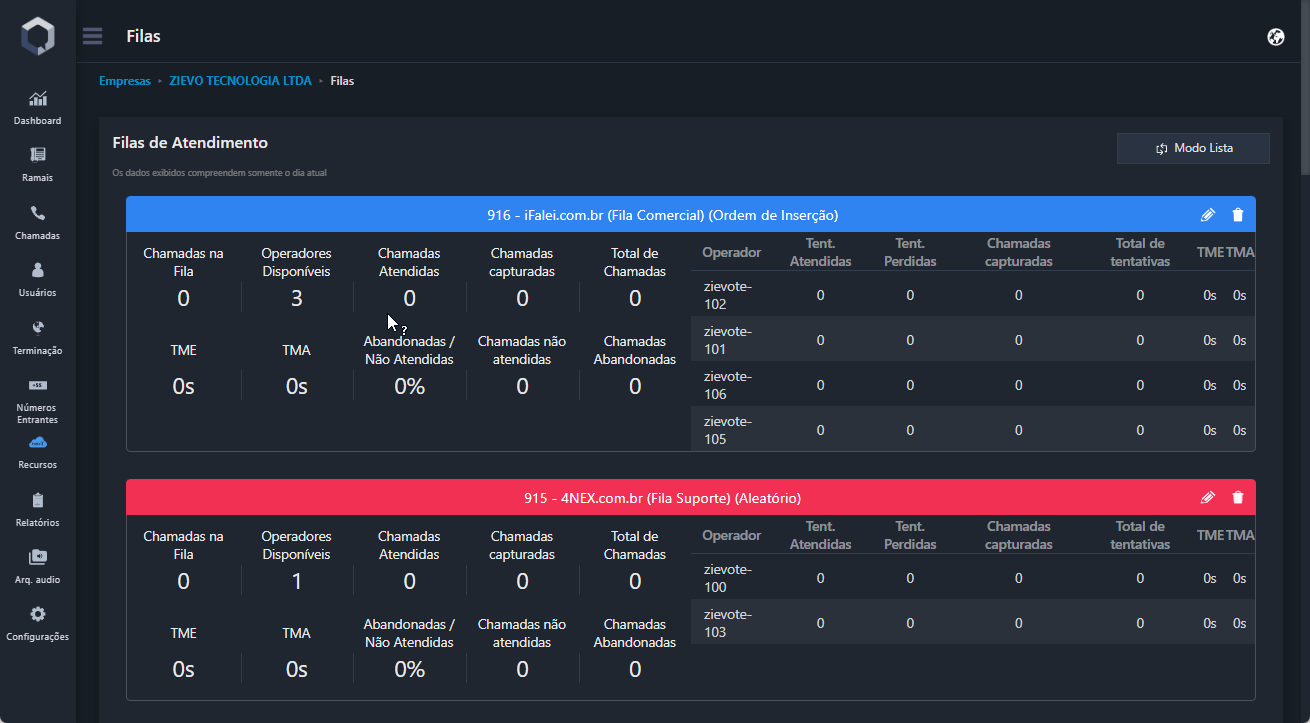The height and width of the screenshot is (723, 1310).
Task: Go to Ramais in the sidebar
Action: [x=38, y=165]
